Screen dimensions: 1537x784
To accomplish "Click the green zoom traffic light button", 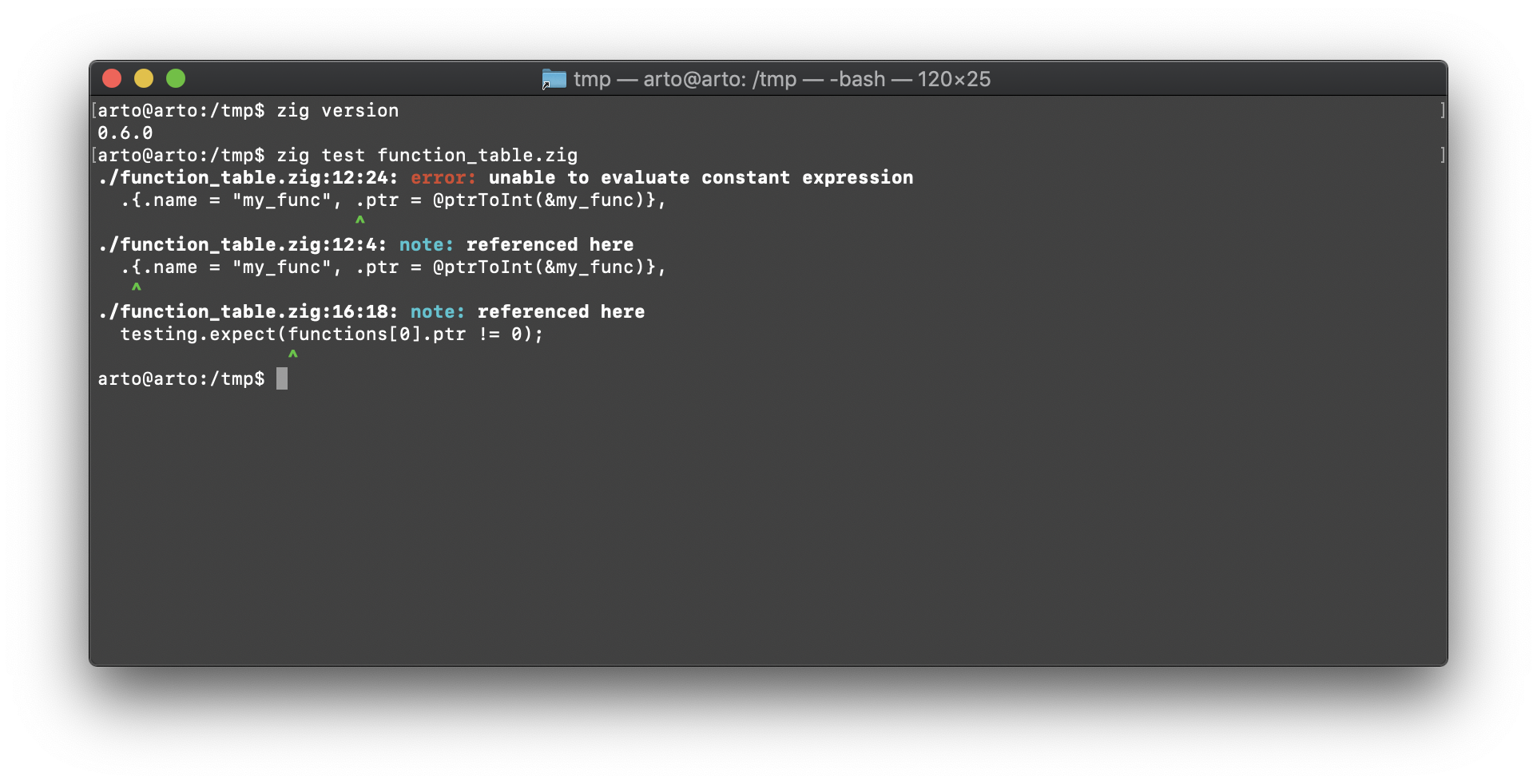I will point(176,78).
